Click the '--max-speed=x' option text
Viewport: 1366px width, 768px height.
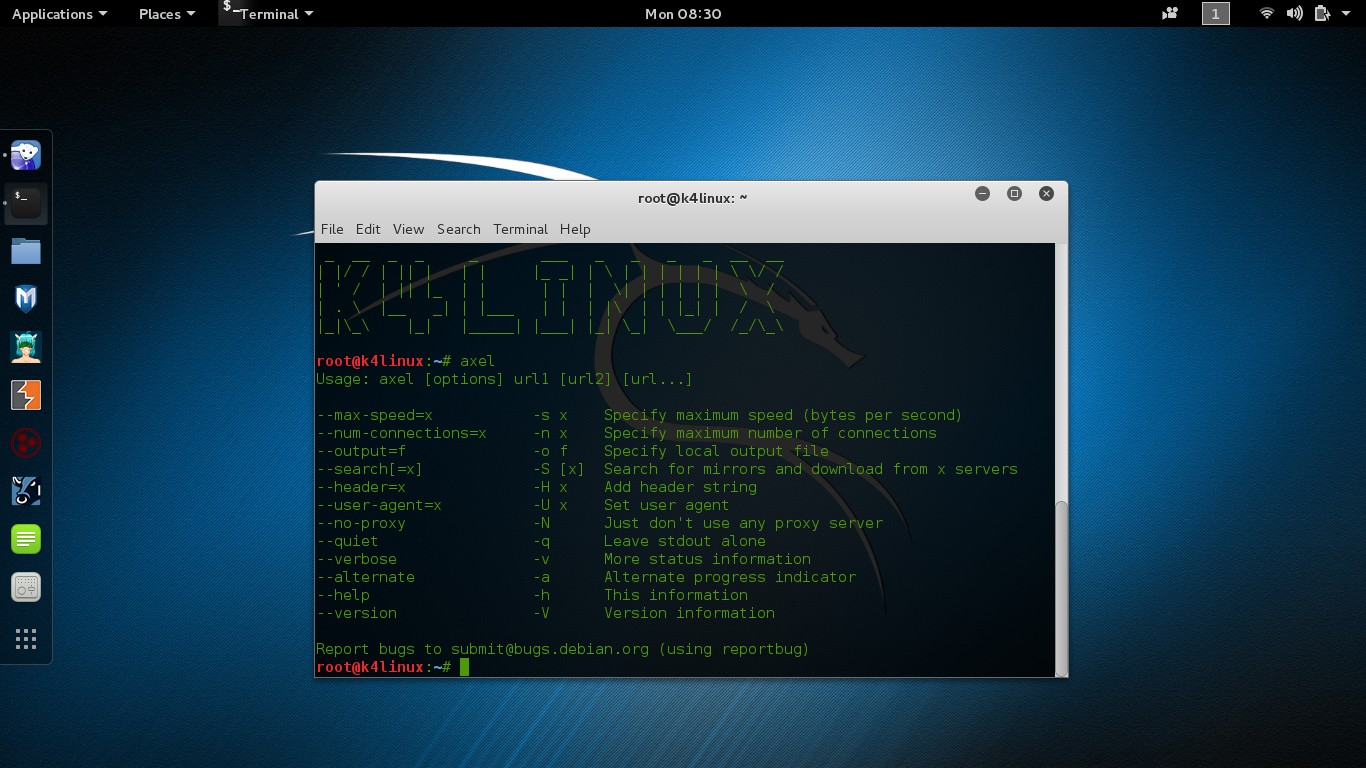tap(374, 415)
